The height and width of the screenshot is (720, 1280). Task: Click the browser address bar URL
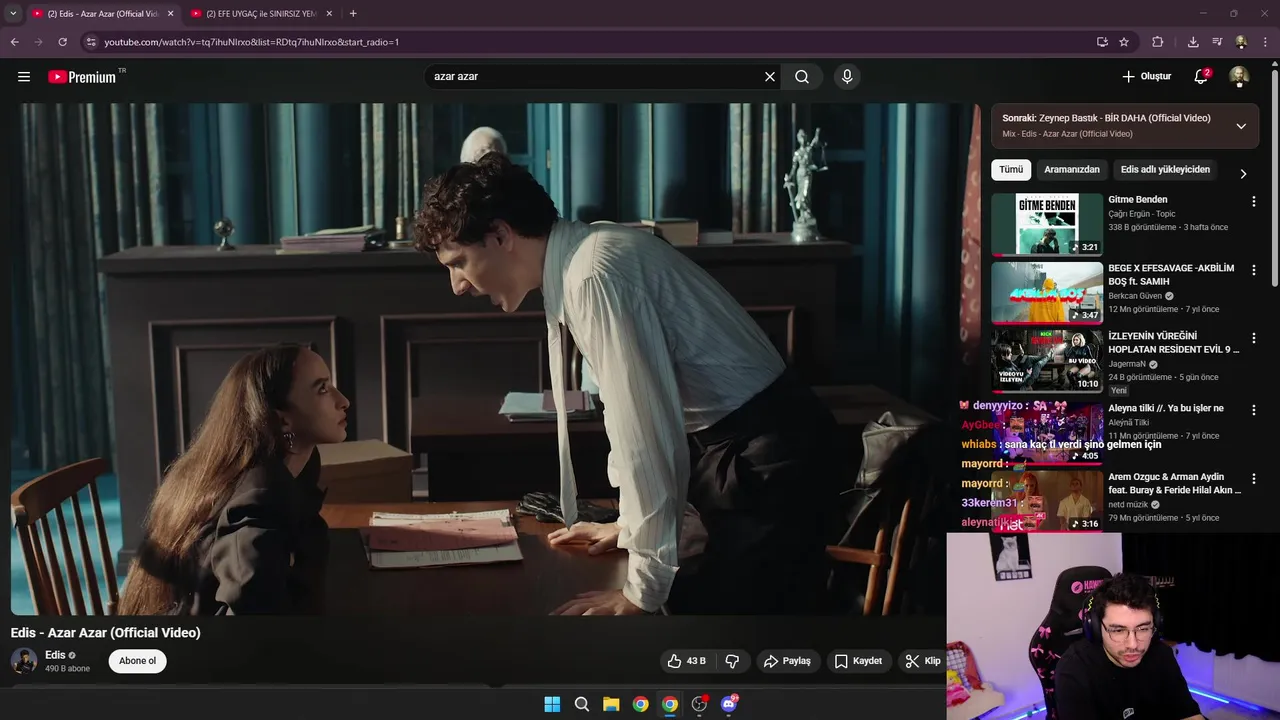252,42
